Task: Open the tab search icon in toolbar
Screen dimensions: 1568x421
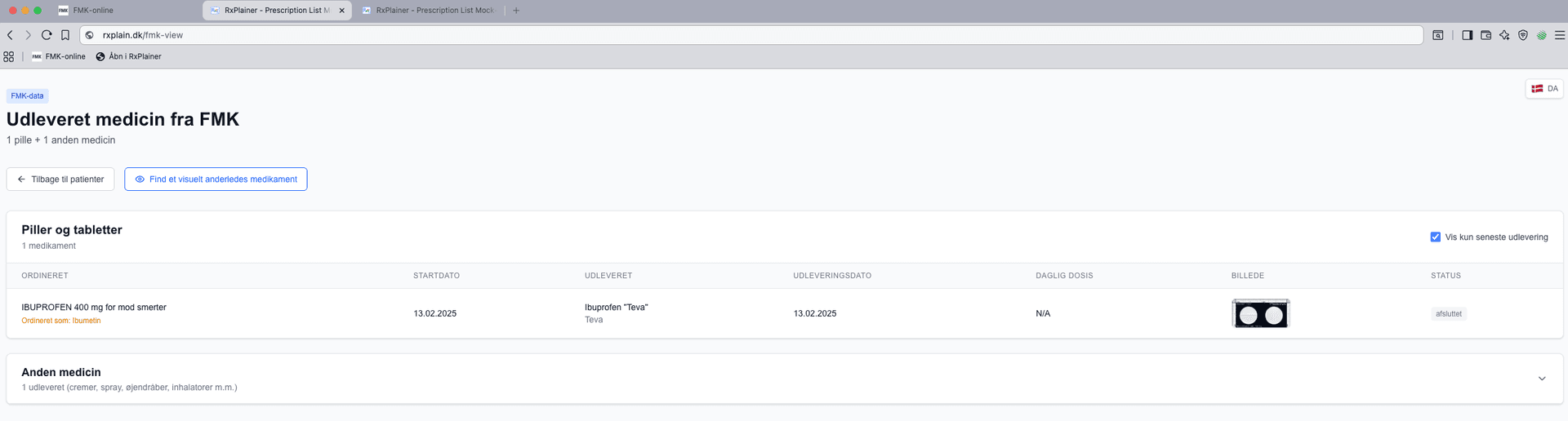Action: tap(1438, 35)
